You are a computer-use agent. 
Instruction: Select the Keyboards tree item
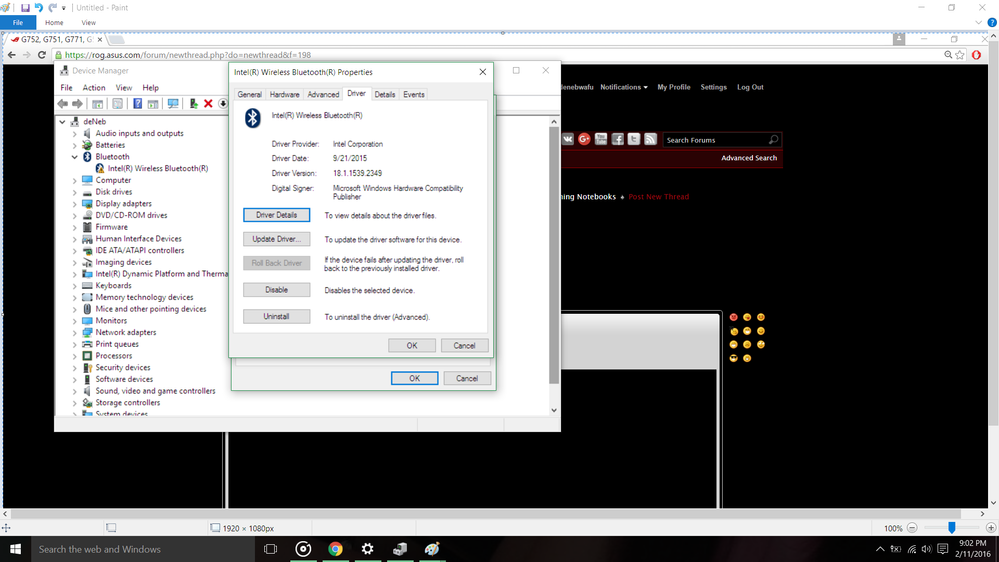(113, 285)
